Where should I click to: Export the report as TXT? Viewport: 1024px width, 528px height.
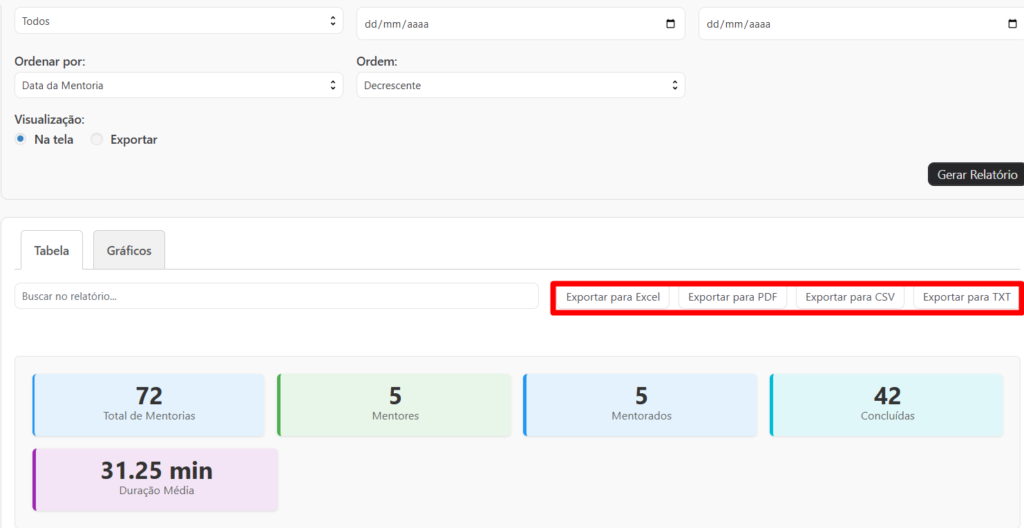[x=966, y=297]
